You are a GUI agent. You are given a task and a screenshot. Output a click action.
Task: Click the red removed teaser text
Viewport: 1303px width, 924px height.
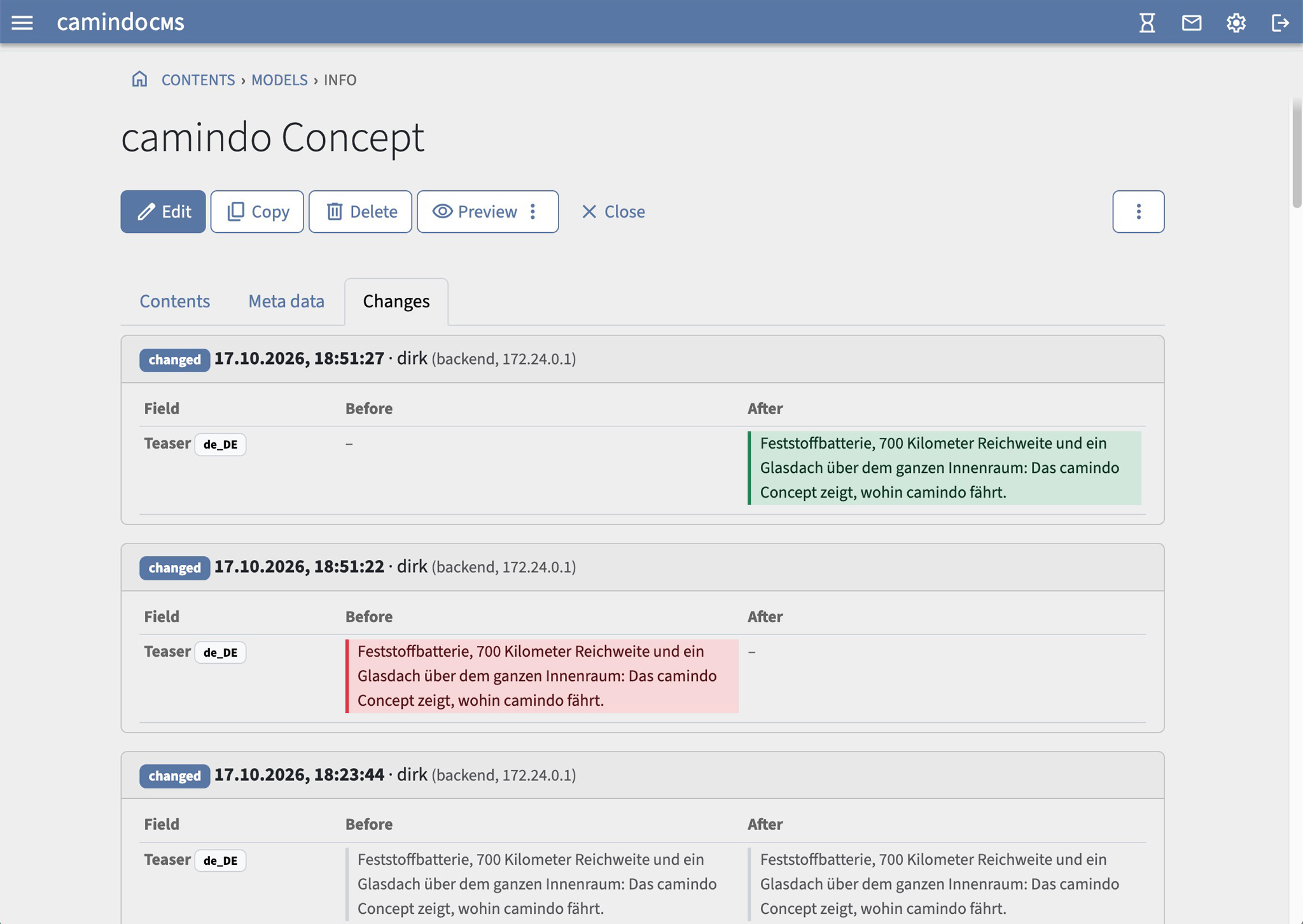point(542,676)
